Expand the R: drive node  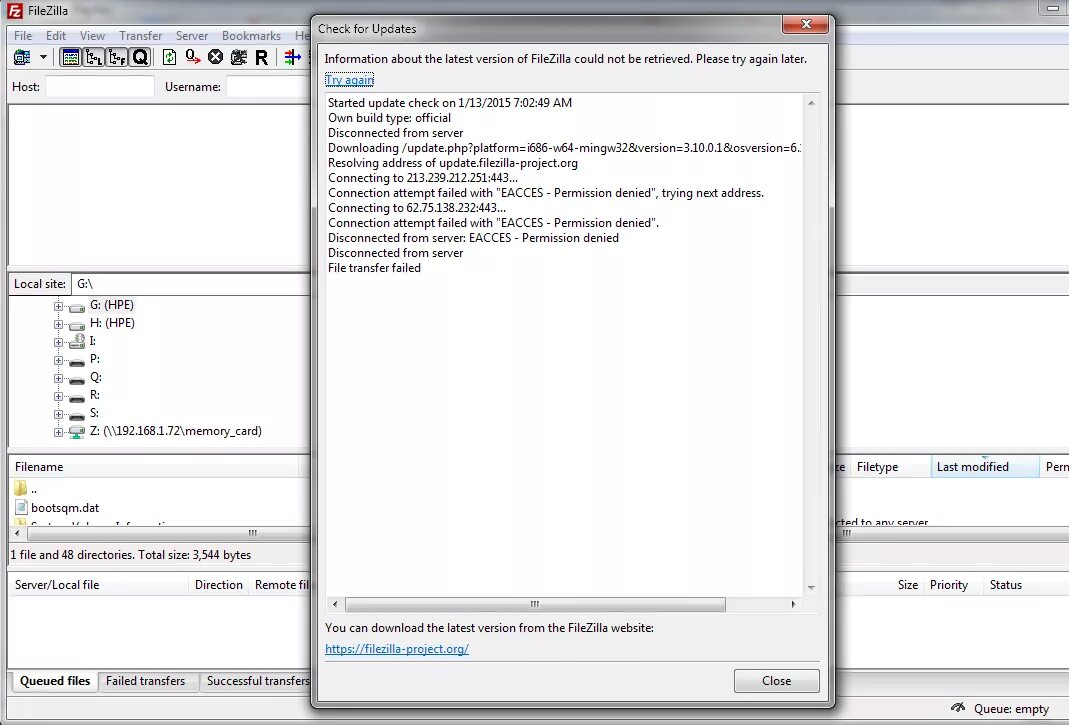[x=59, y=396]
